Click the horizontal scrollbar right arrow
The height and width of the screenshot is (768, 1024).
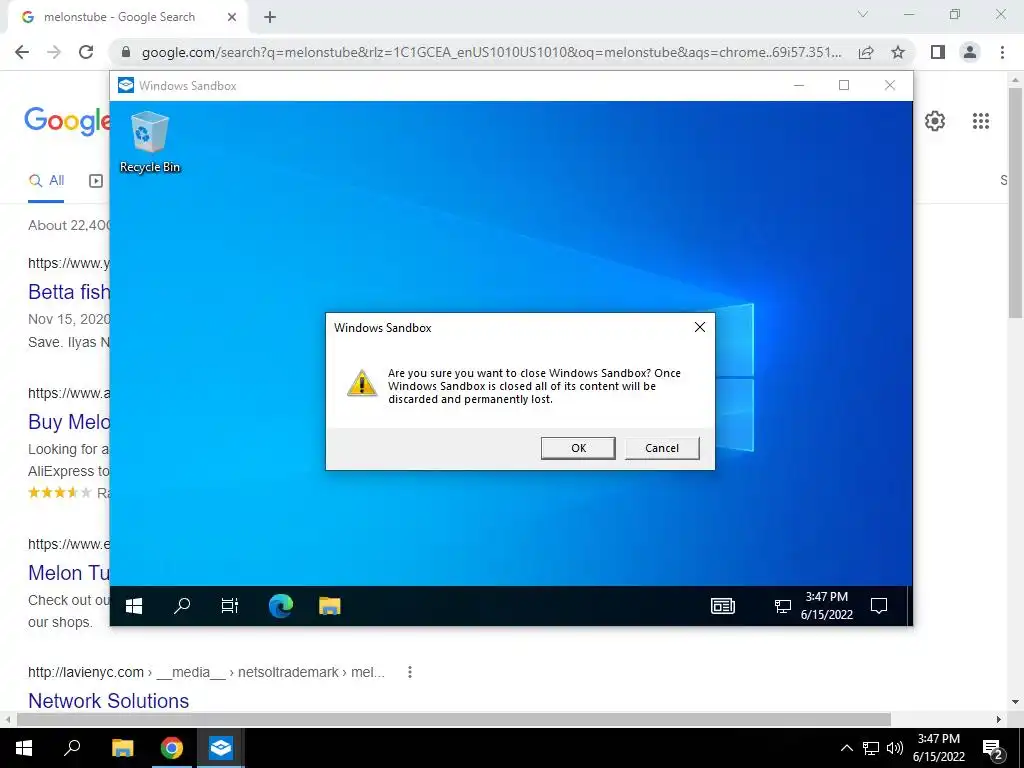[x=999, y=719]
